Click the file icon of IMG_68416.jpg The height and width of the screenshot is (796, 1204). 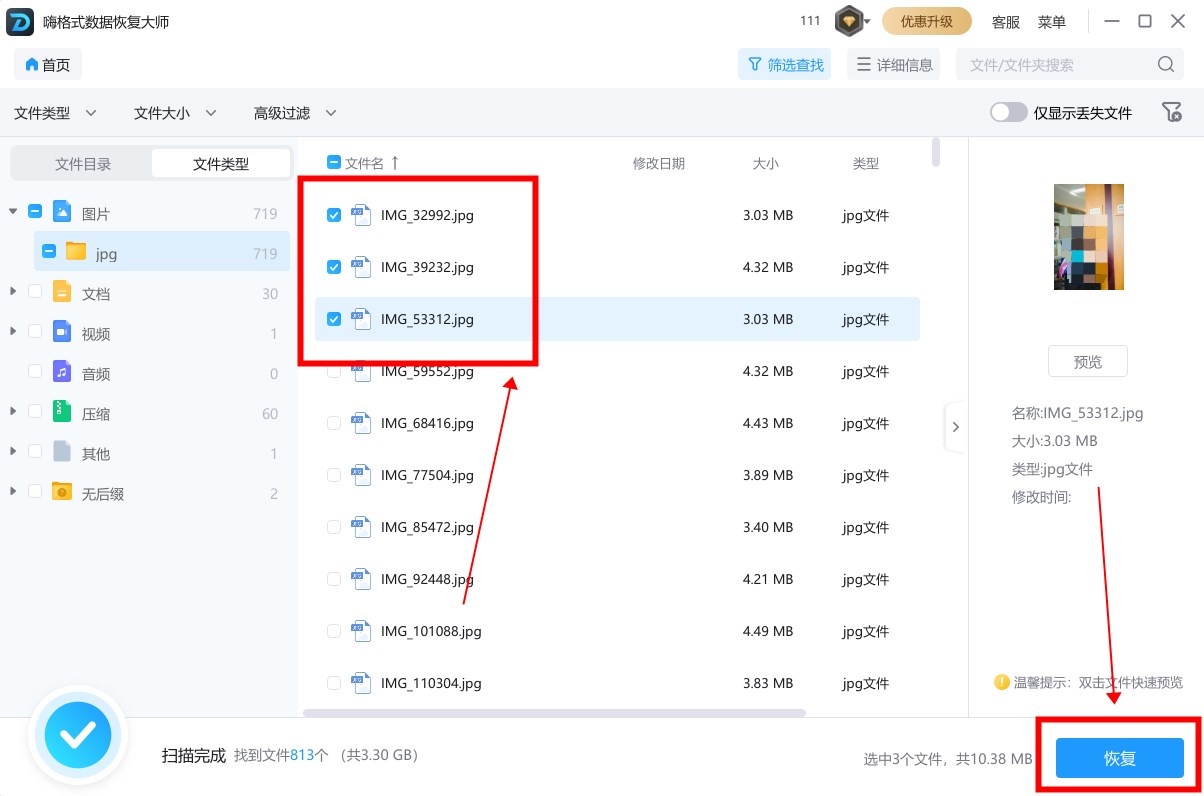coord(361,423)
